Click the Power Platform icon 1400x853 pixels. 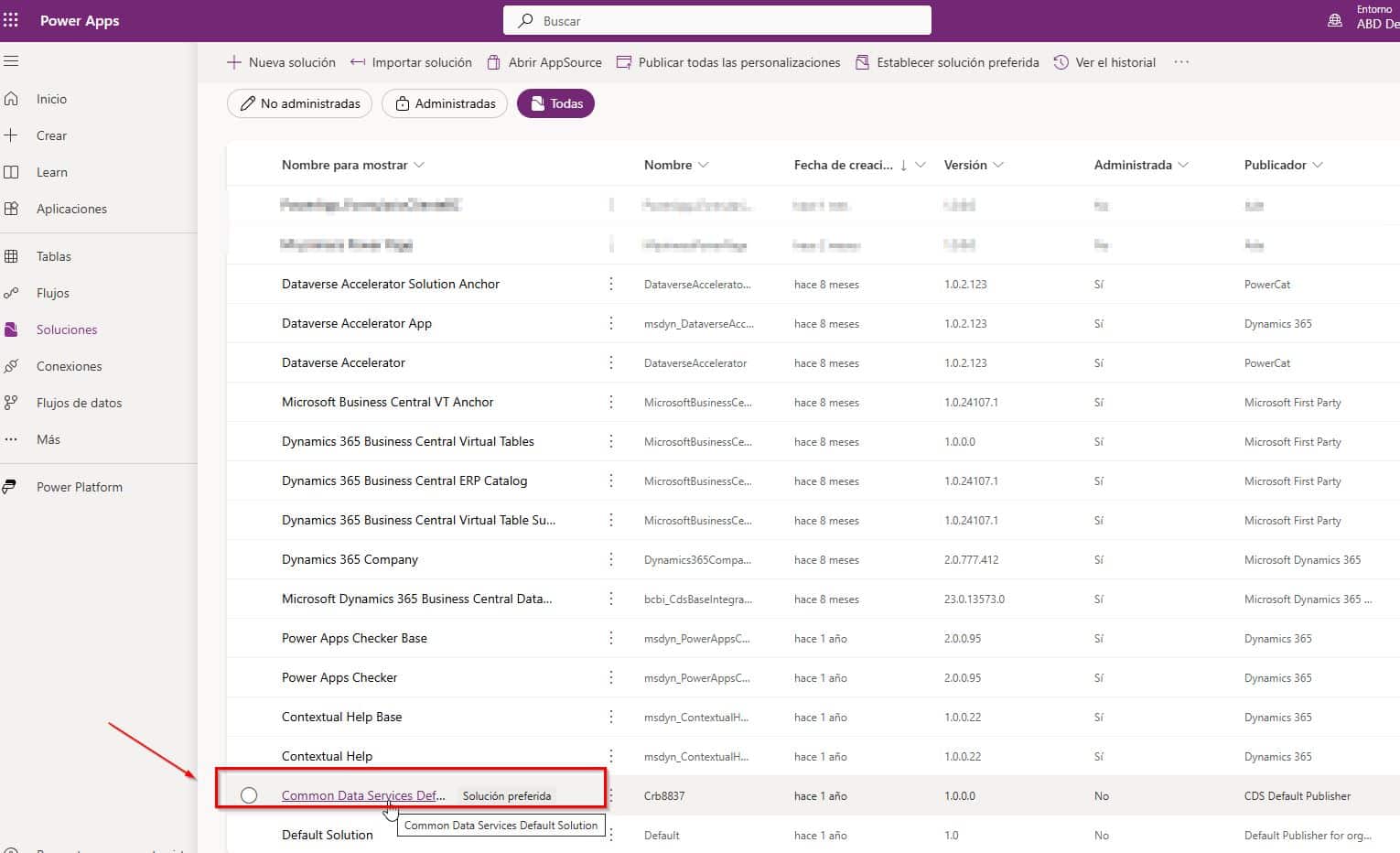[11, 487]
